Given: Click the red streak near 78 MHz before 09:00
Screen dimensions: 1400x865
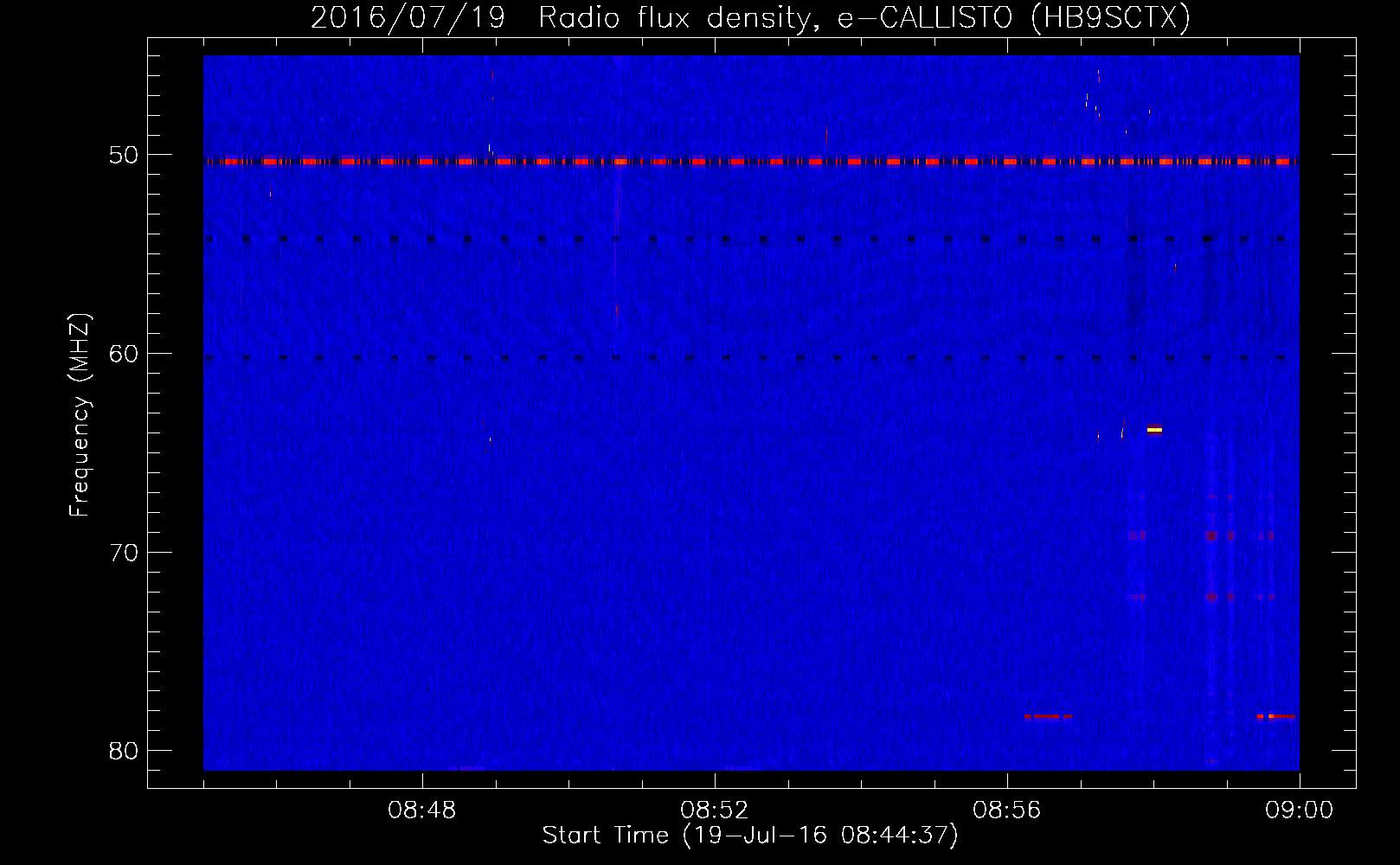Looking at the screenshot, I should [1276, 716].
